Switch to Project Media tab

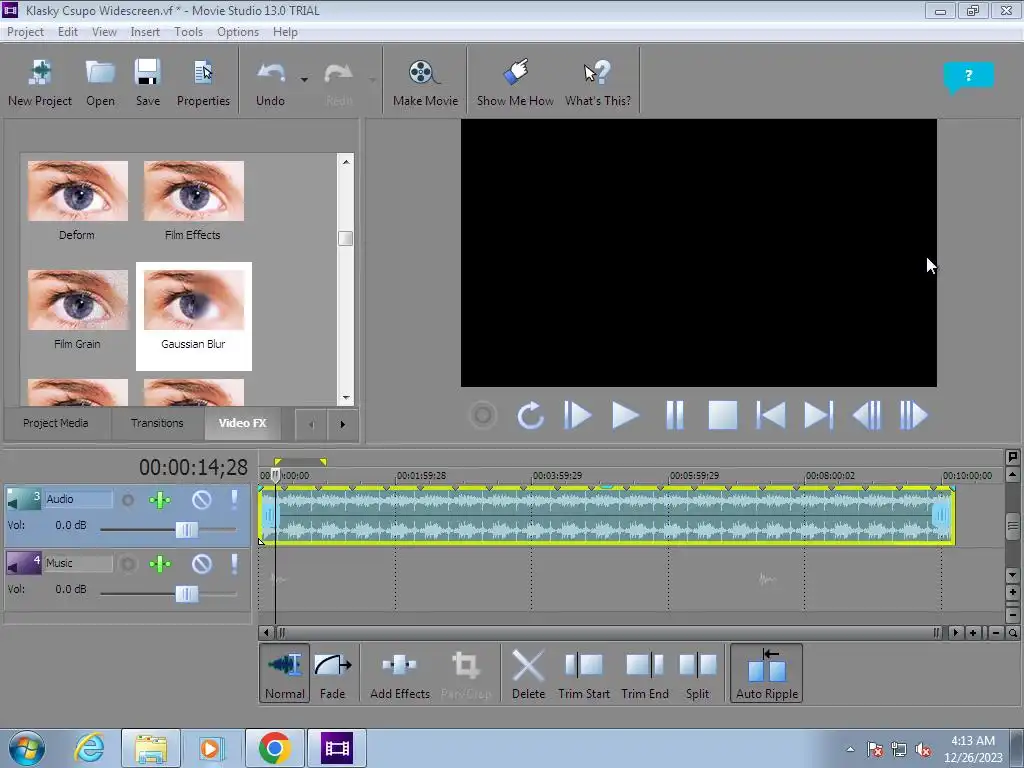[56, 423]
